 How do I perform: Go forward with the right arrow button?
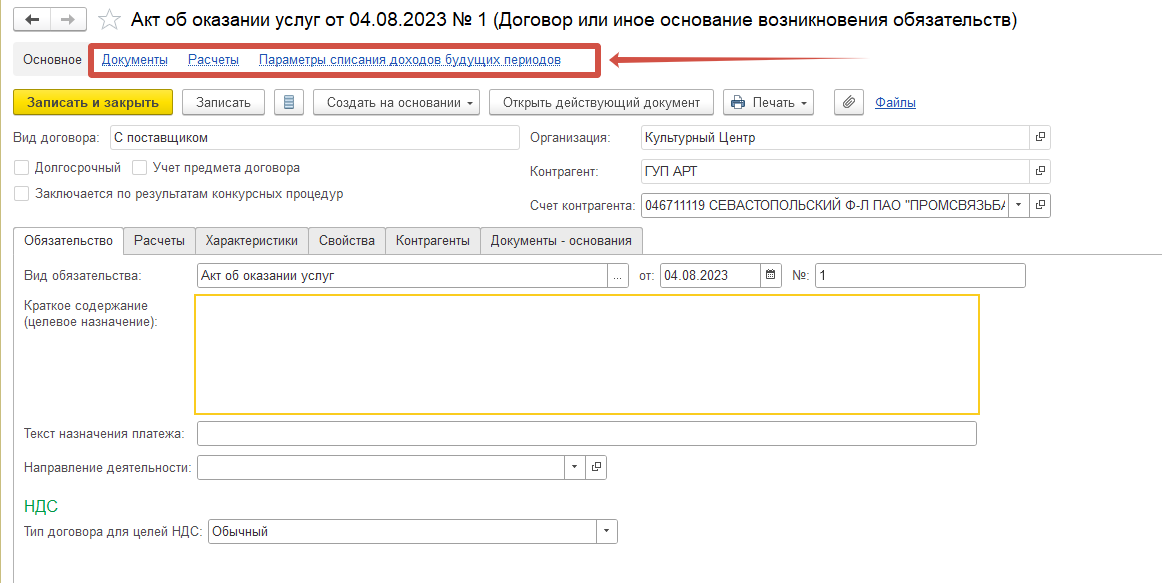click(x=68, y=19)
